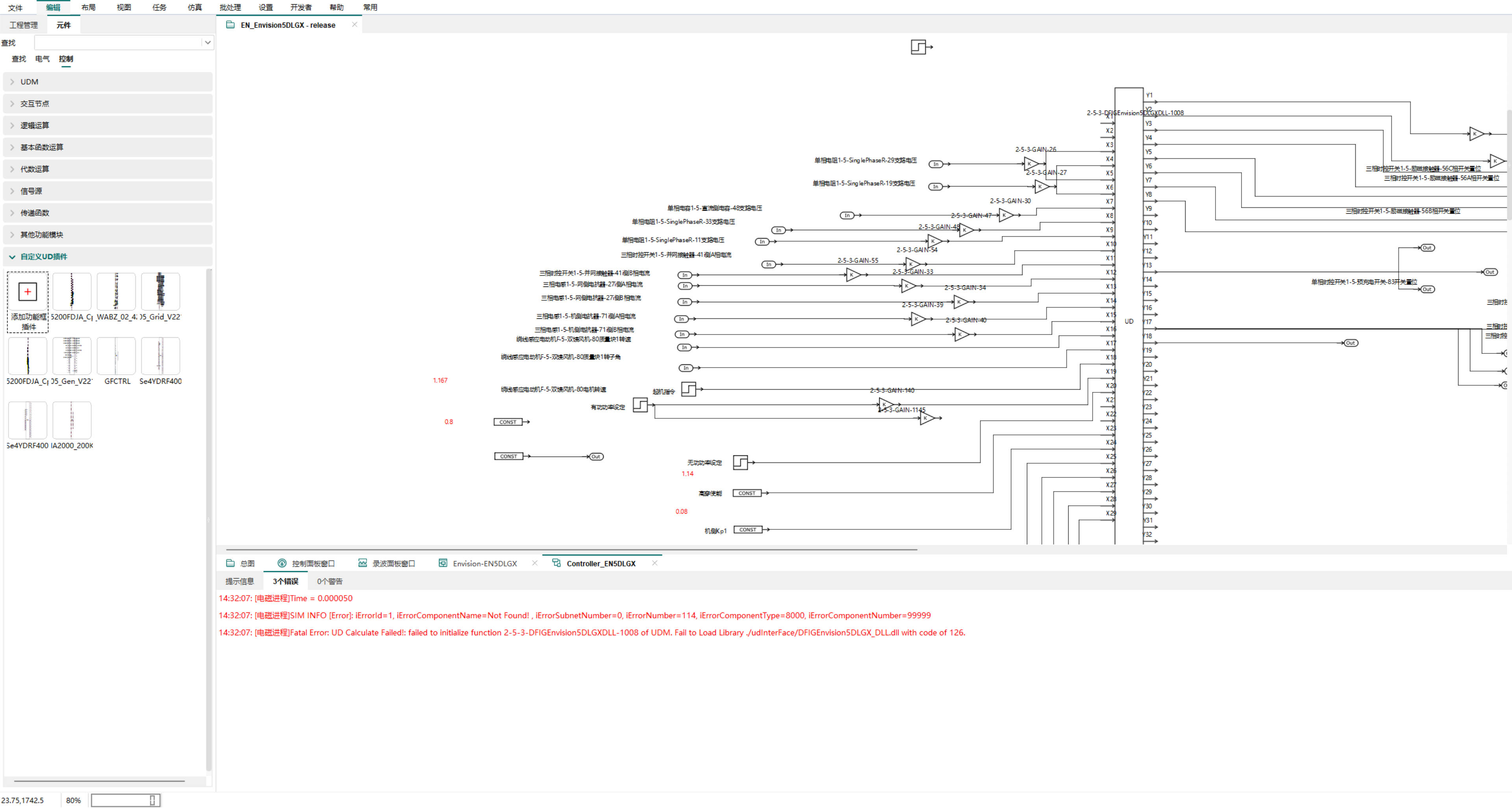Adjust the zoom slider in status bar

tap(152, 801)
